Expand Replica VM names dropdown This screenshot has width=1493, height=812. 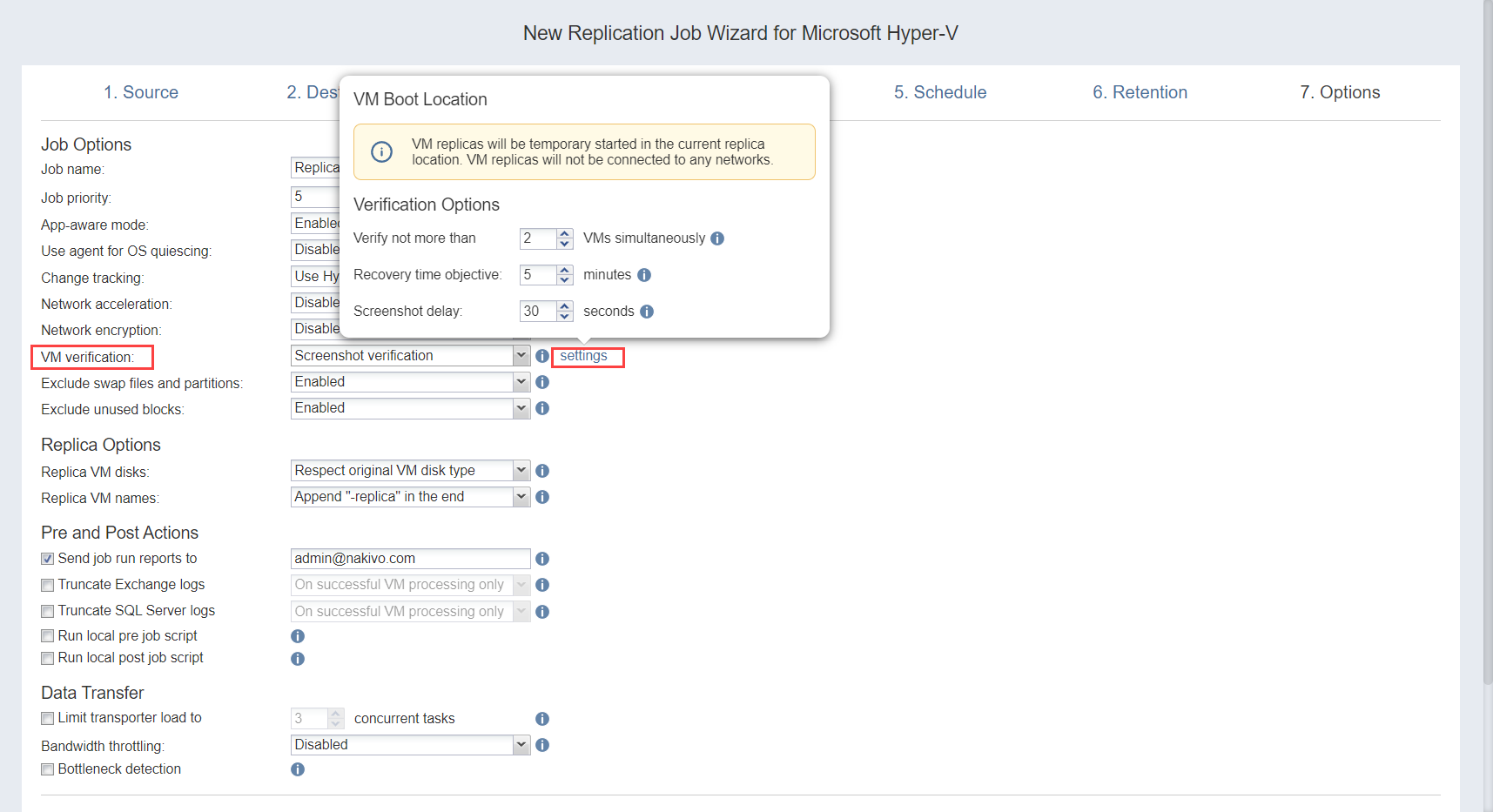point(521,497)
